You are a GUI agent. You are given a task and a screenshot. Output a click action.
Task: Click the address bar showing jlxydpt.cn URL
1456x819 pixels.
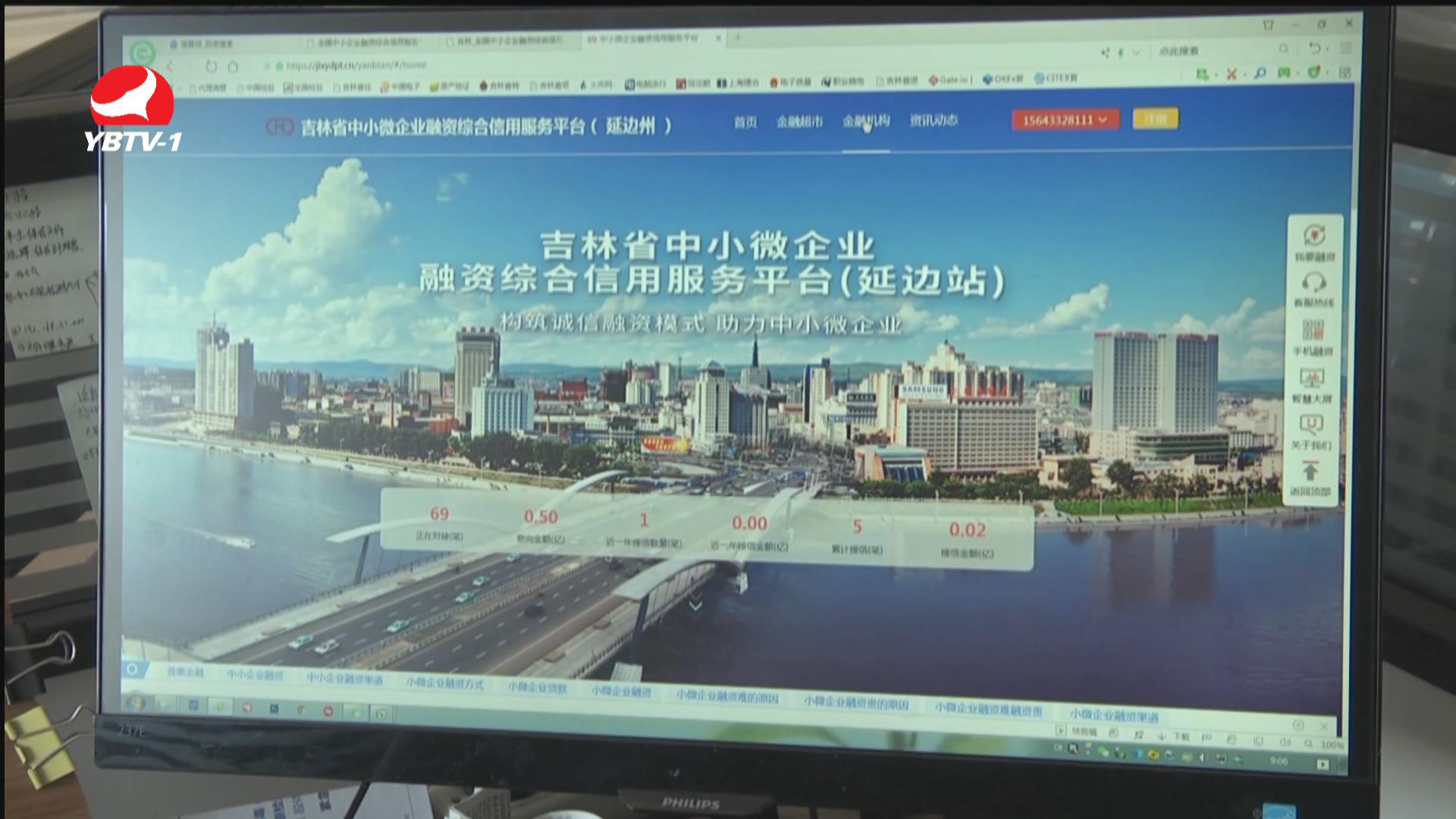pyautogui.click(x=356, y=66)
